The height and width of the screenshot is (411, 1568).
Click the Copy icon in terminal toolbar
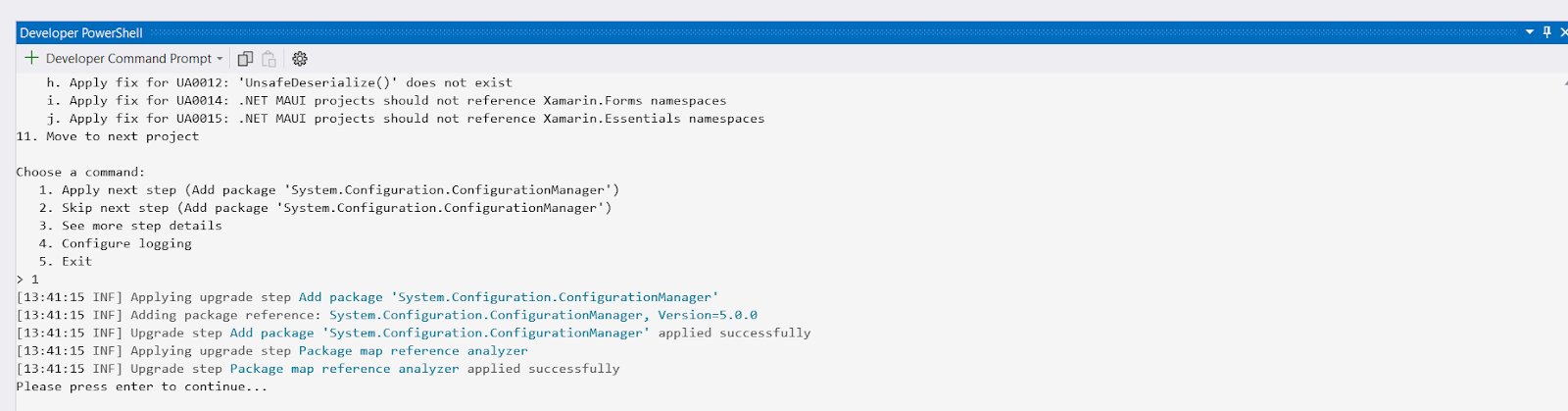tap(245, 59)
